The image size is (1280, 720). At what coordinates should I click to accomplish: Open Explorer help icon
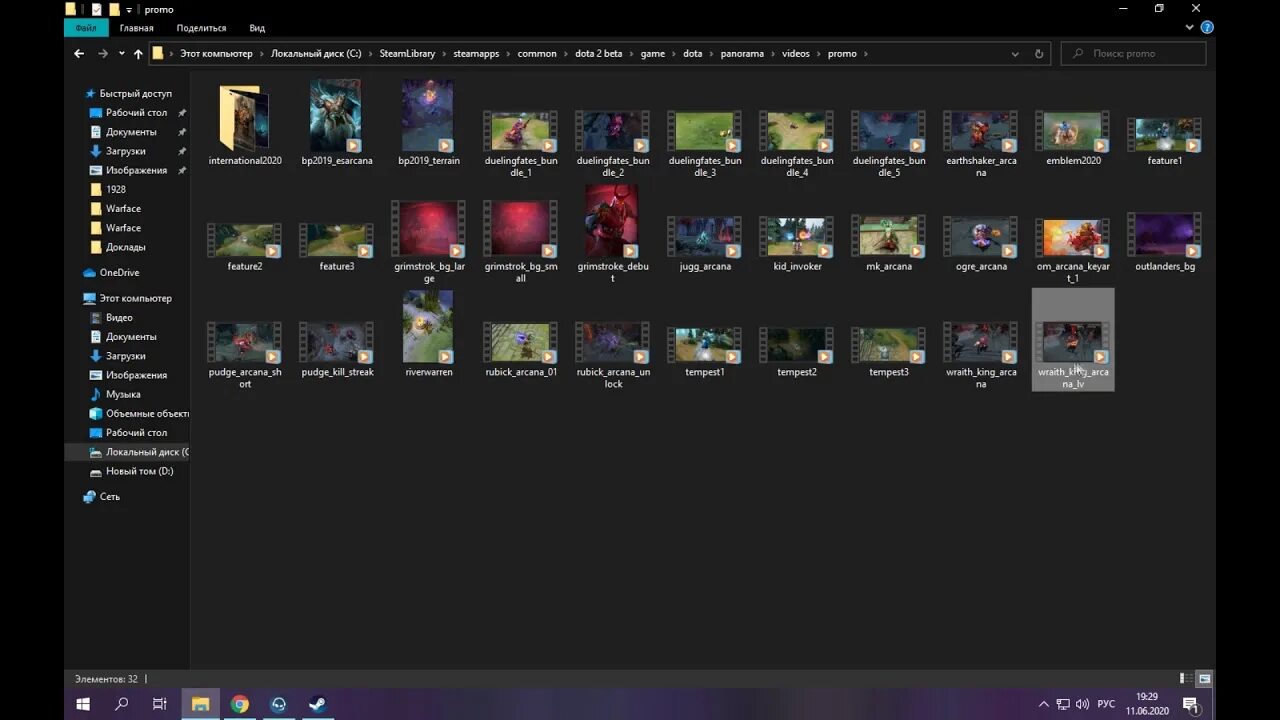[x=1207, y=28]
